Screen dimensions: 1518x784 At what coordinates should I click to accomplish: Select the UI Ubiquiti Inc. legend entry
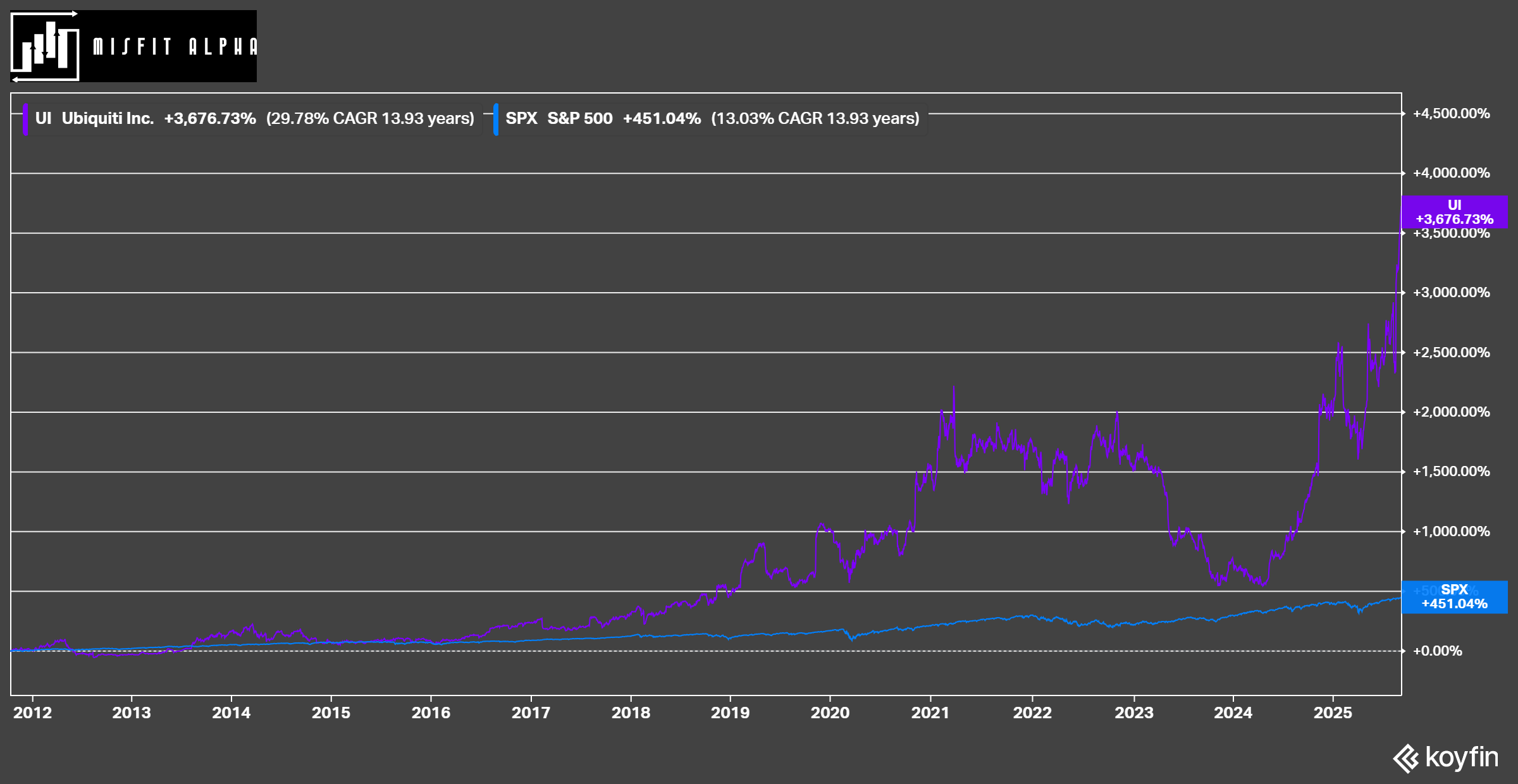click(95, 119)
